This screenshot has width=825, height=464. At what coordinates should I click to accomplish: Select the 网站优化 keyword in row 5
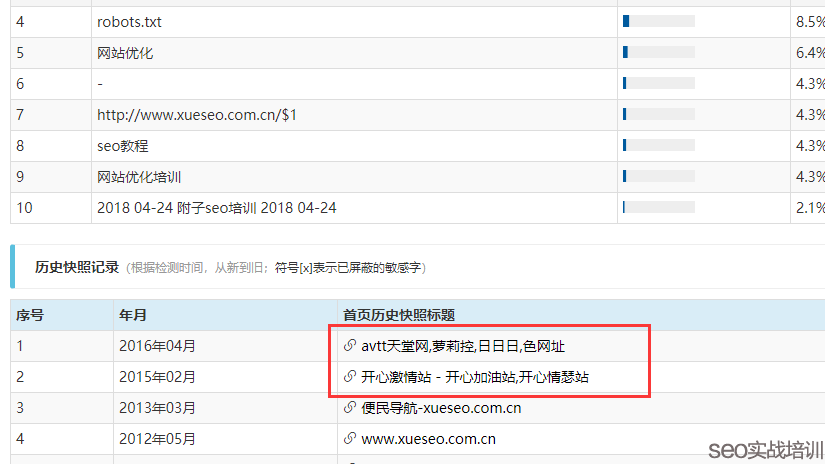(x=125, y=52)
